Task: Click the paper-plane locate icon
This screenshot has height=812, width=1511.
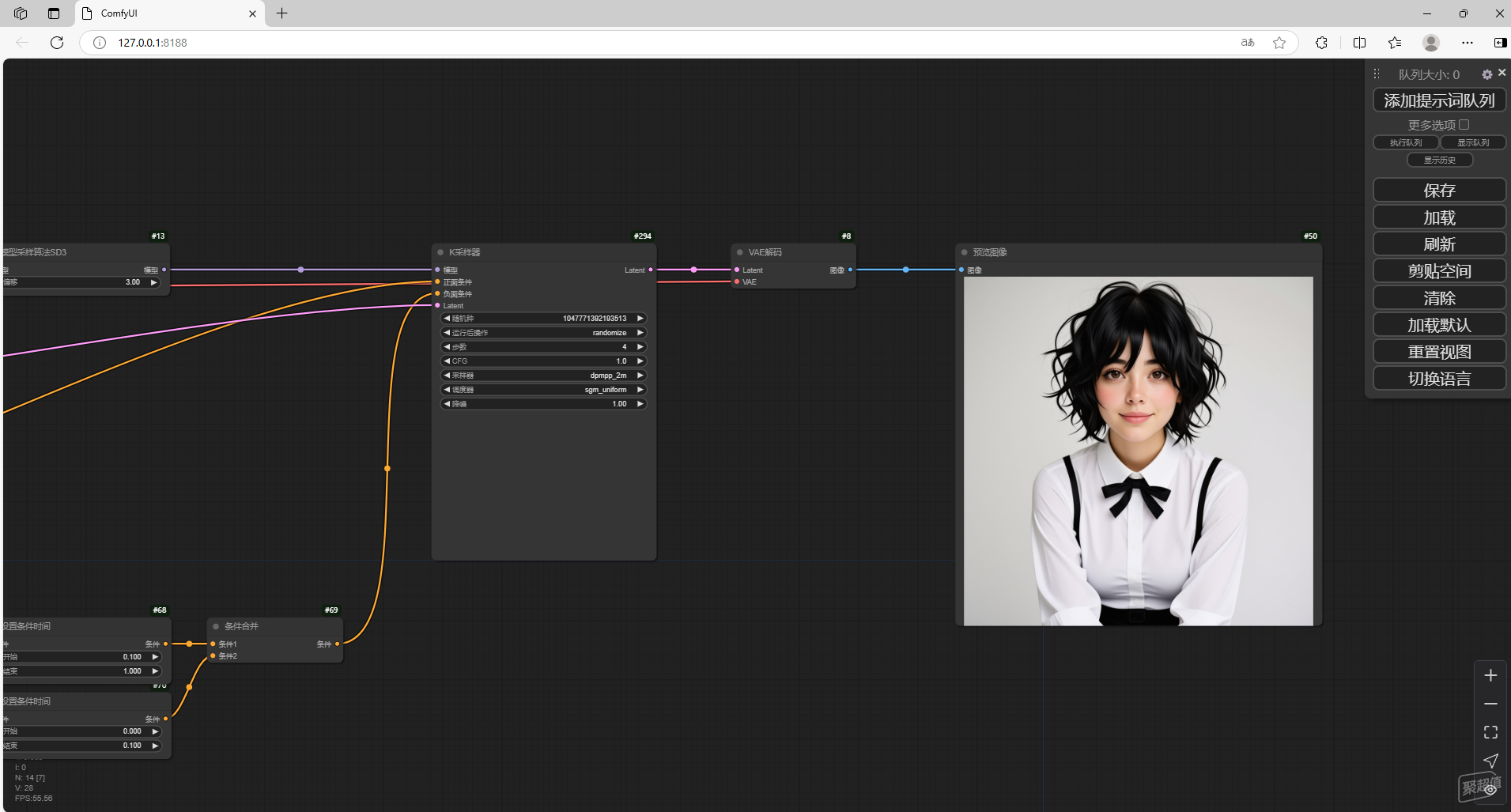Action: [x=1490, y=761]
